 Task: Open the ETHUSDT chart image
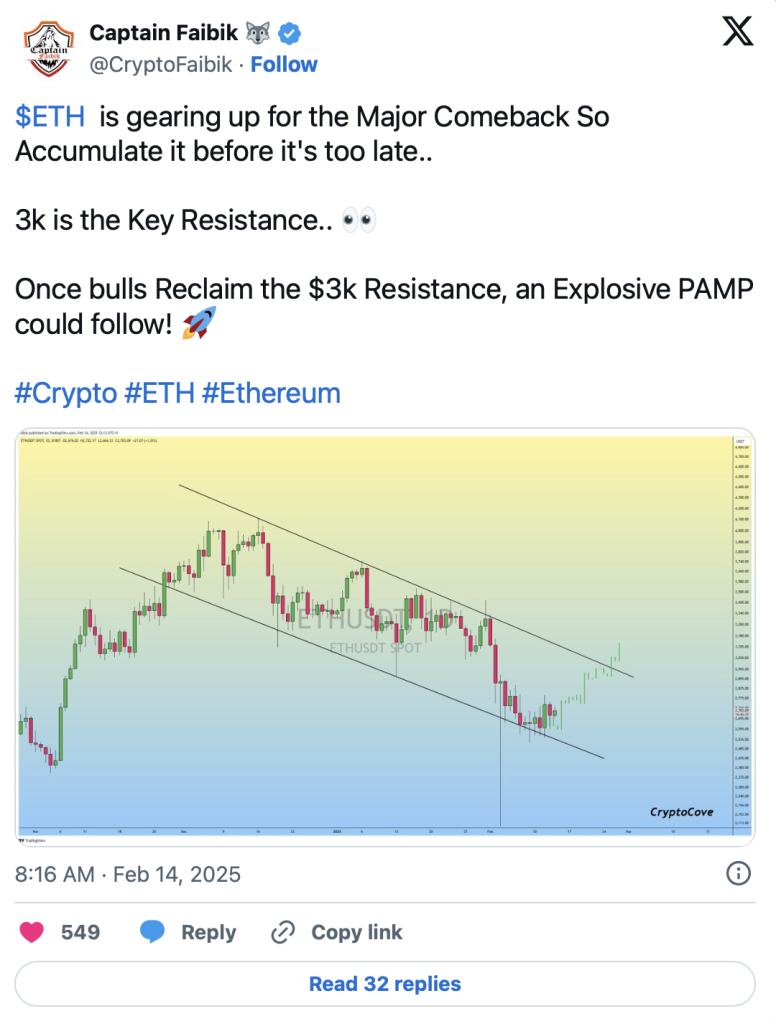(x=385, y=633)
